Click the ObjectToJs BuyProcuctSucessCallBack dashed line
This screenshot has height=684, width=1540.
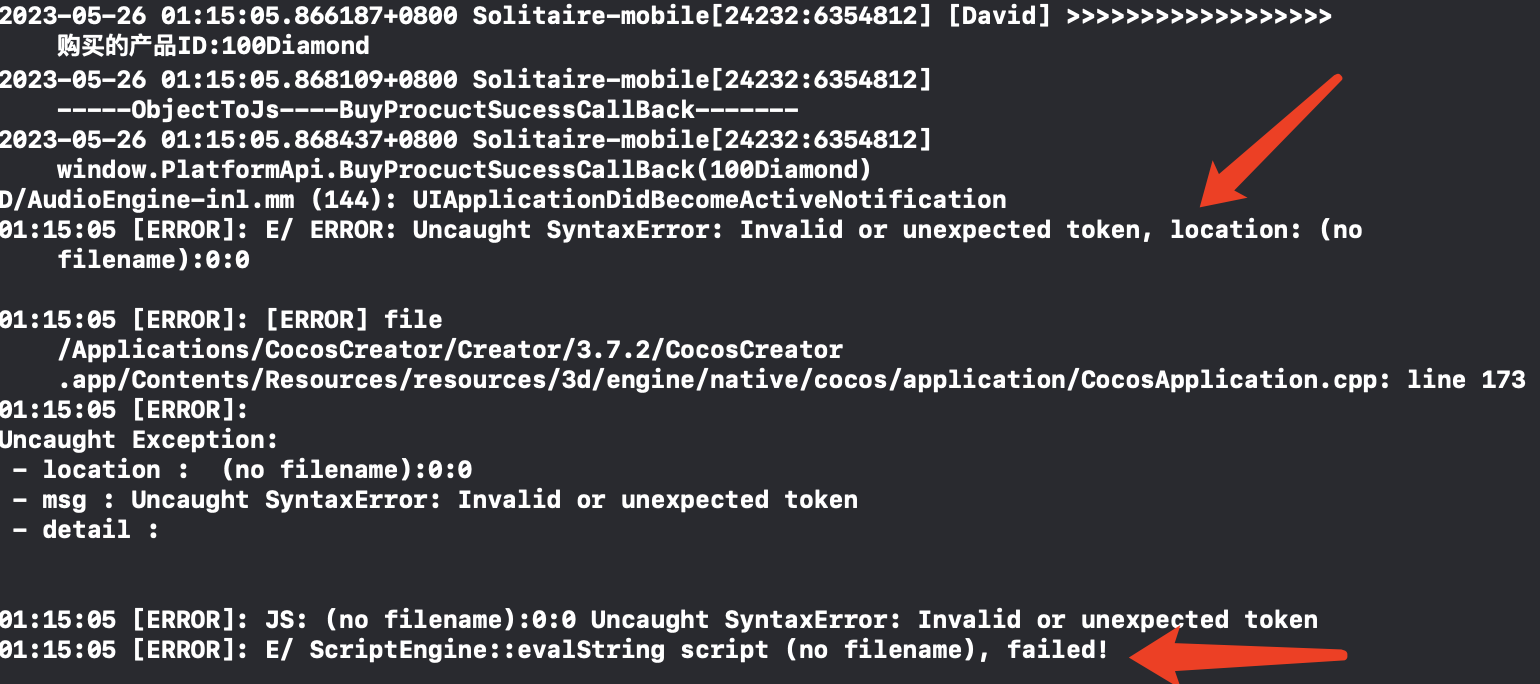[x=427, y=109]
